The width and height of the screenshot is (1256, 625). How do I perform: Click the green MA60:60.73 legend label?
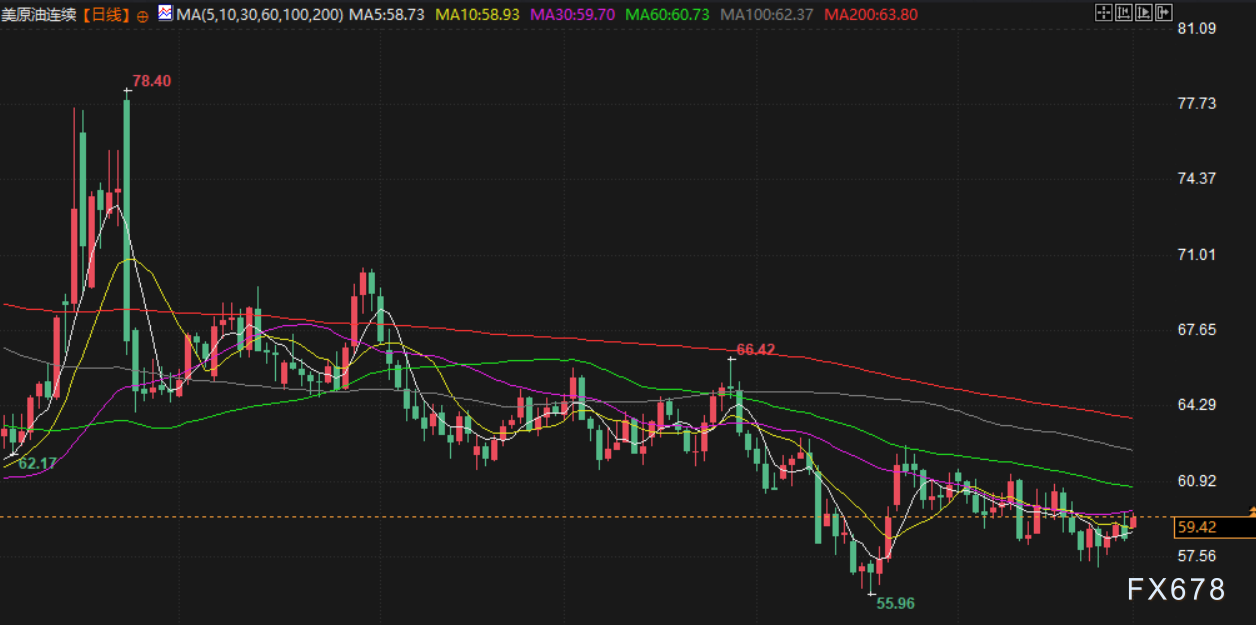coord(668,15)
